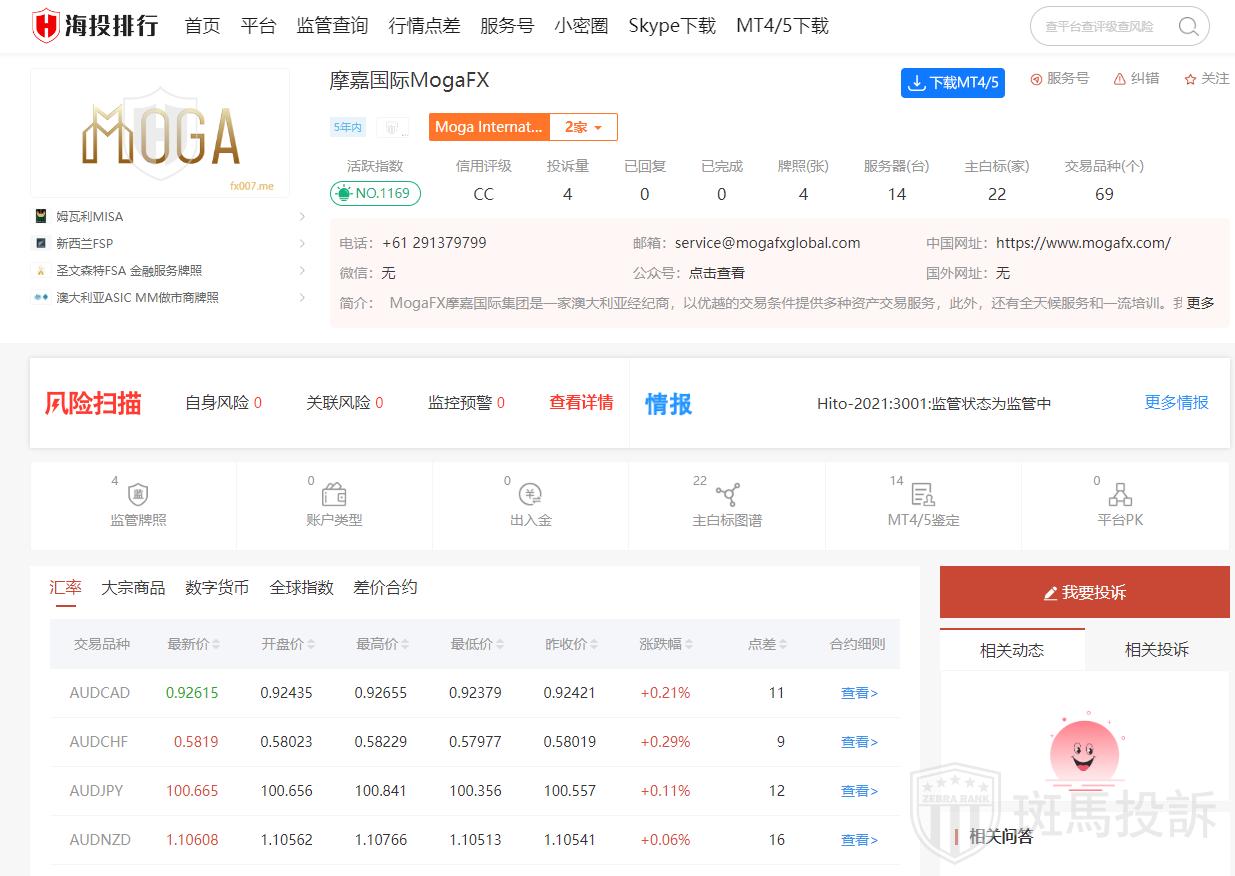Expand the 姆瓦利MISA license row

tap(302, 216)
